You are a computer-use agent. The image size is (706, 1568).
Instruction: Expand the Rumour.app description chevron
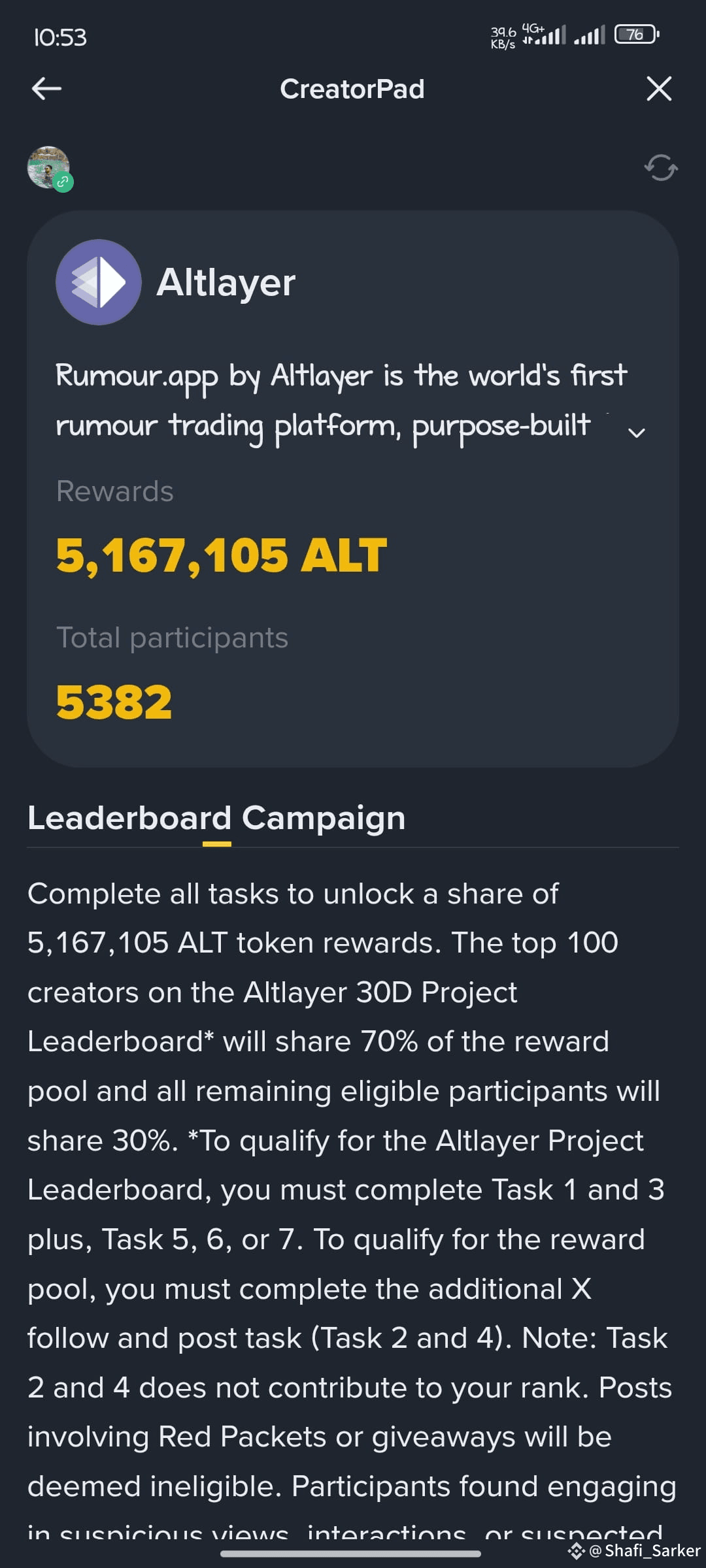point(637,433)
